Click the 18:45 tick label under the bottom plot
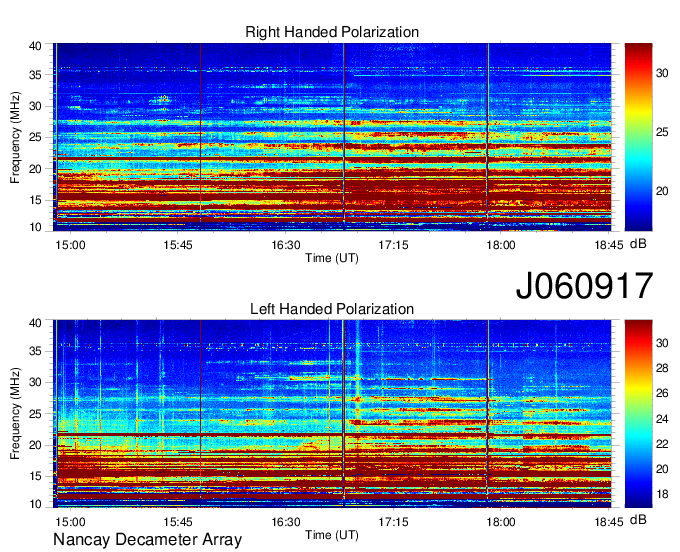 pyautogui.click(x=608, y=522)
